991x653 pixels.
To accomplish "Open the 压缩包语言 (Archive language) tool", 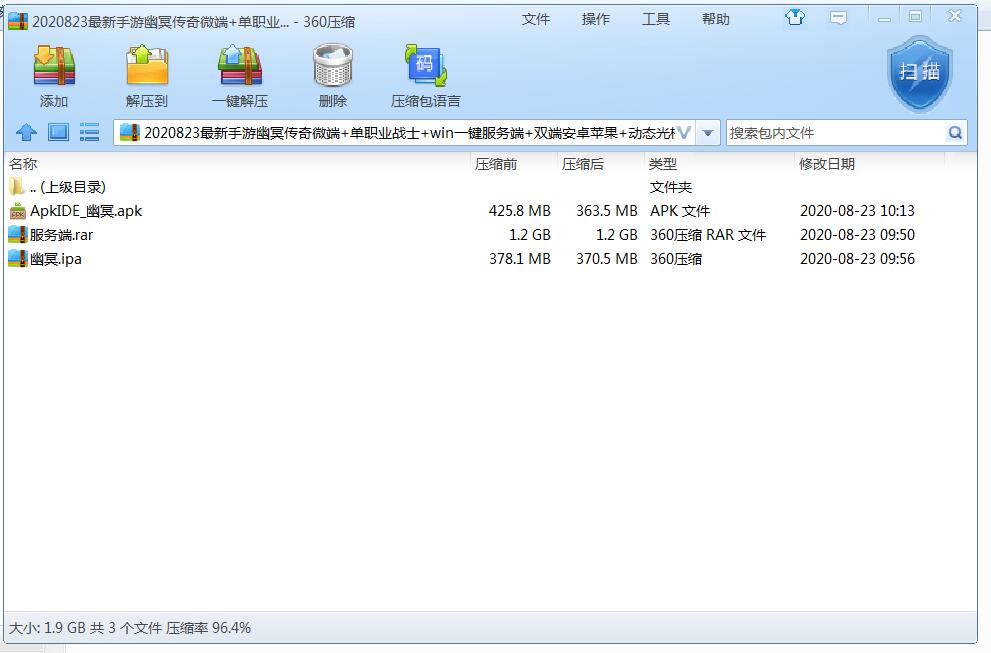I will pyautogui.click(x=425, y=68).
